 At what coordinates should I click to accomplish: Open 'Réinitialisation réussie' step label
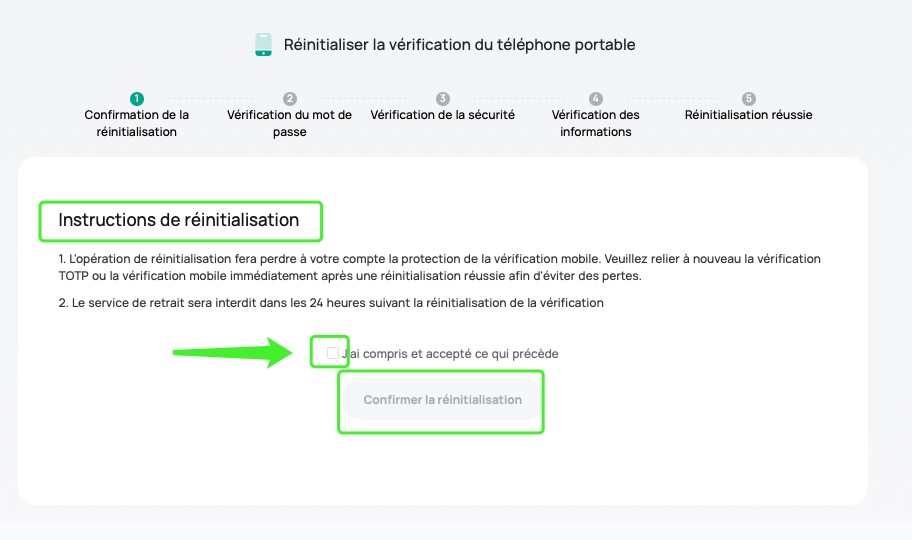[x=749, y=115]
